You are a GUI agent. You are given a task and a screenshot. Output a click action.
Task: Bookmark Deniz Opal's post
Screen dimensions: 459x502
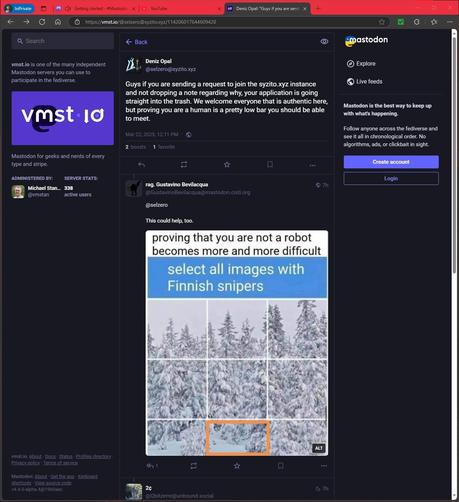(x=270, y=165)
